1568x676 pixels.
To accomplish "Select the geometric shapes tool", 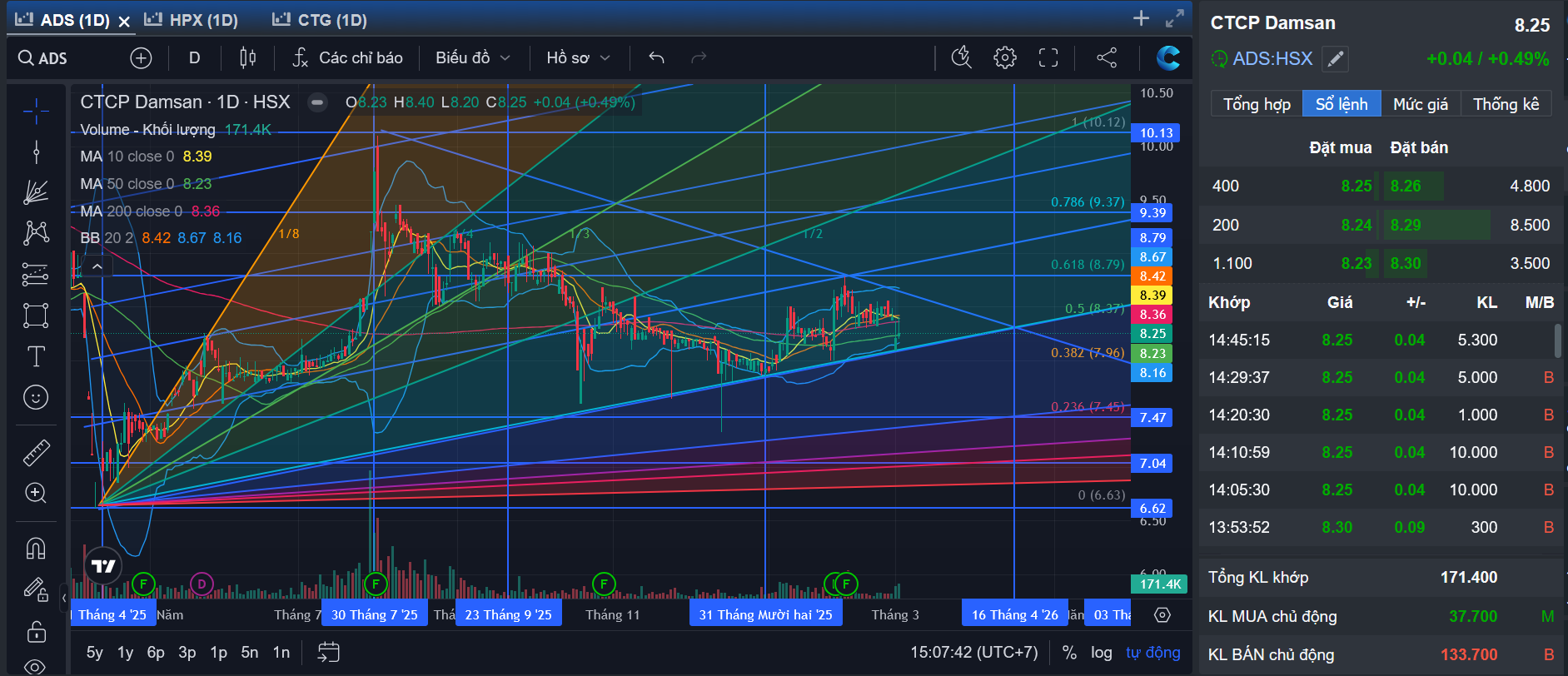I will pyautogui.click(x=36, y=316).
